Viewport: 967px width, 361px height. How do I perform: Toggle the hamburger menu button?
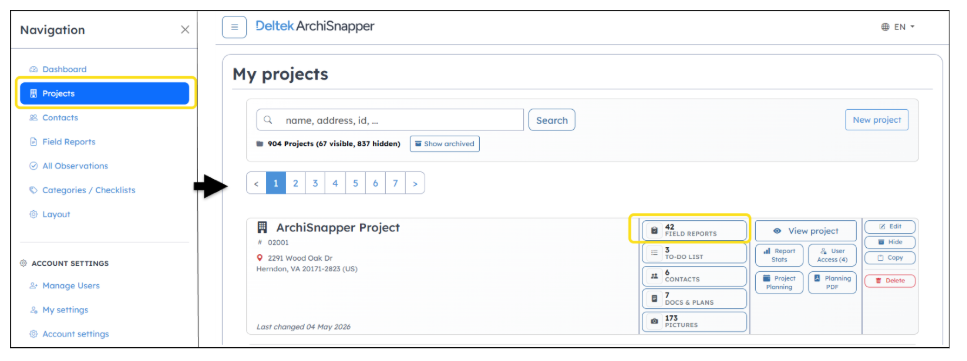[x=234, y=27]
